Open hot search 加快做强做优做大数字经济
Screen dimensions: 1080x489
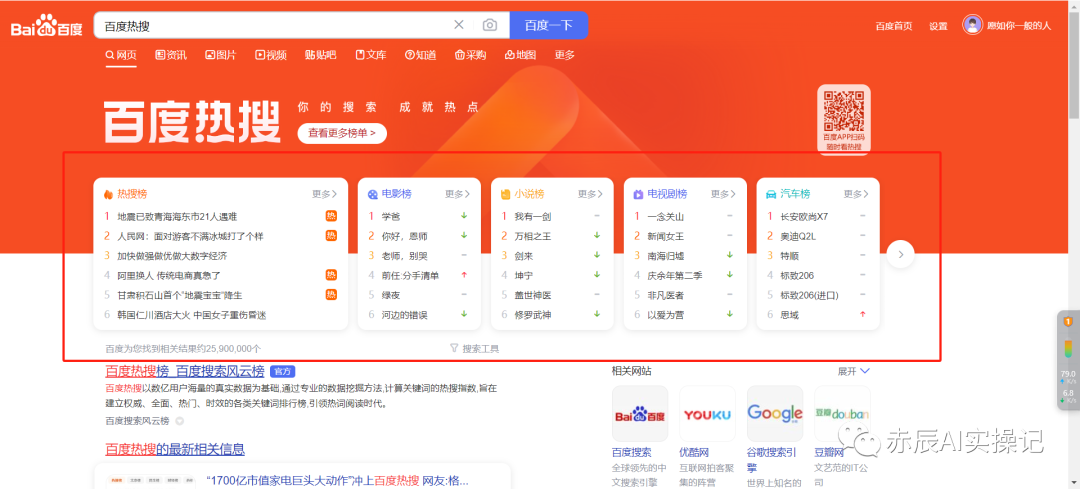coord(172,256)
